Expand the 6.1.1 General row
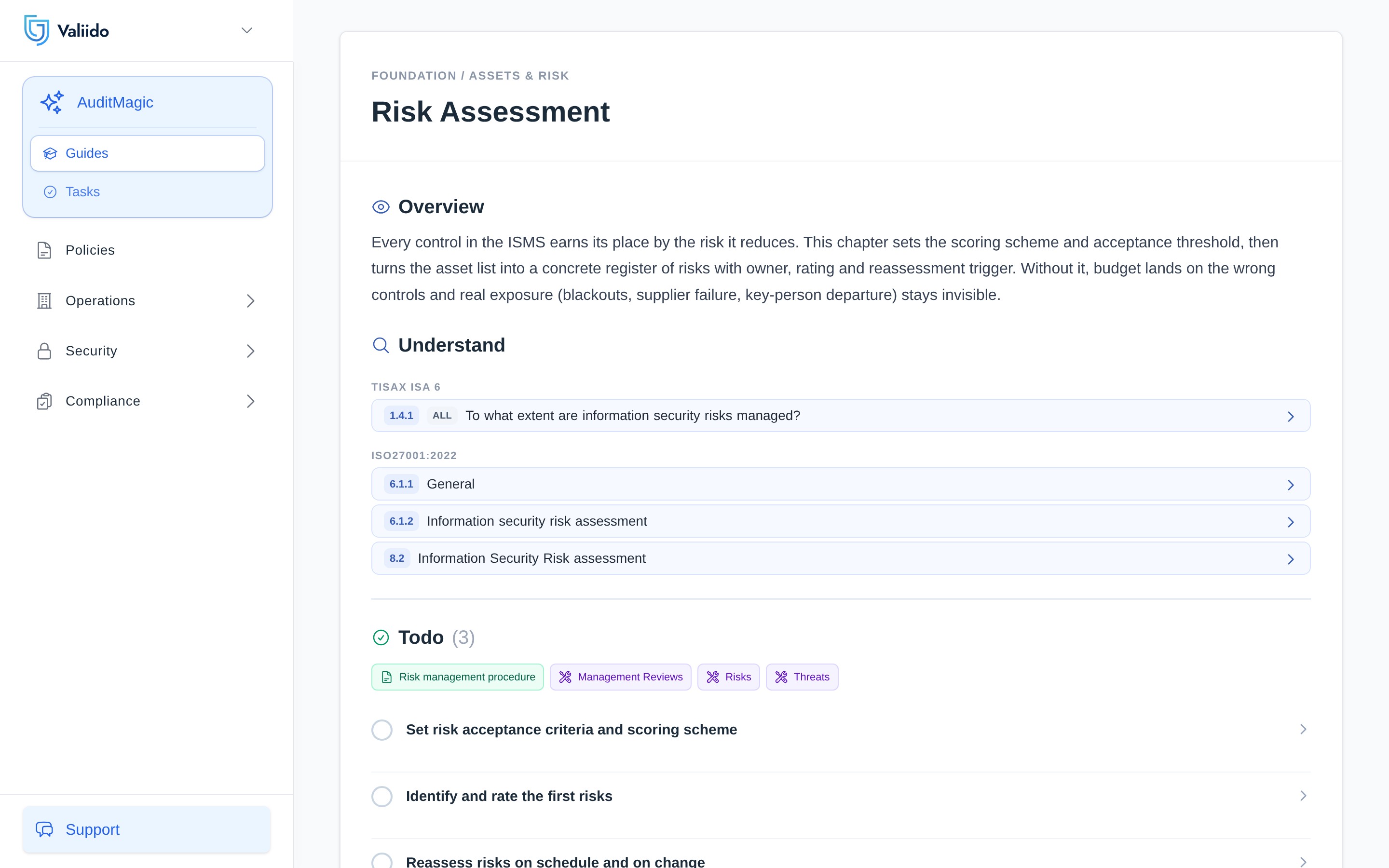 840,484
